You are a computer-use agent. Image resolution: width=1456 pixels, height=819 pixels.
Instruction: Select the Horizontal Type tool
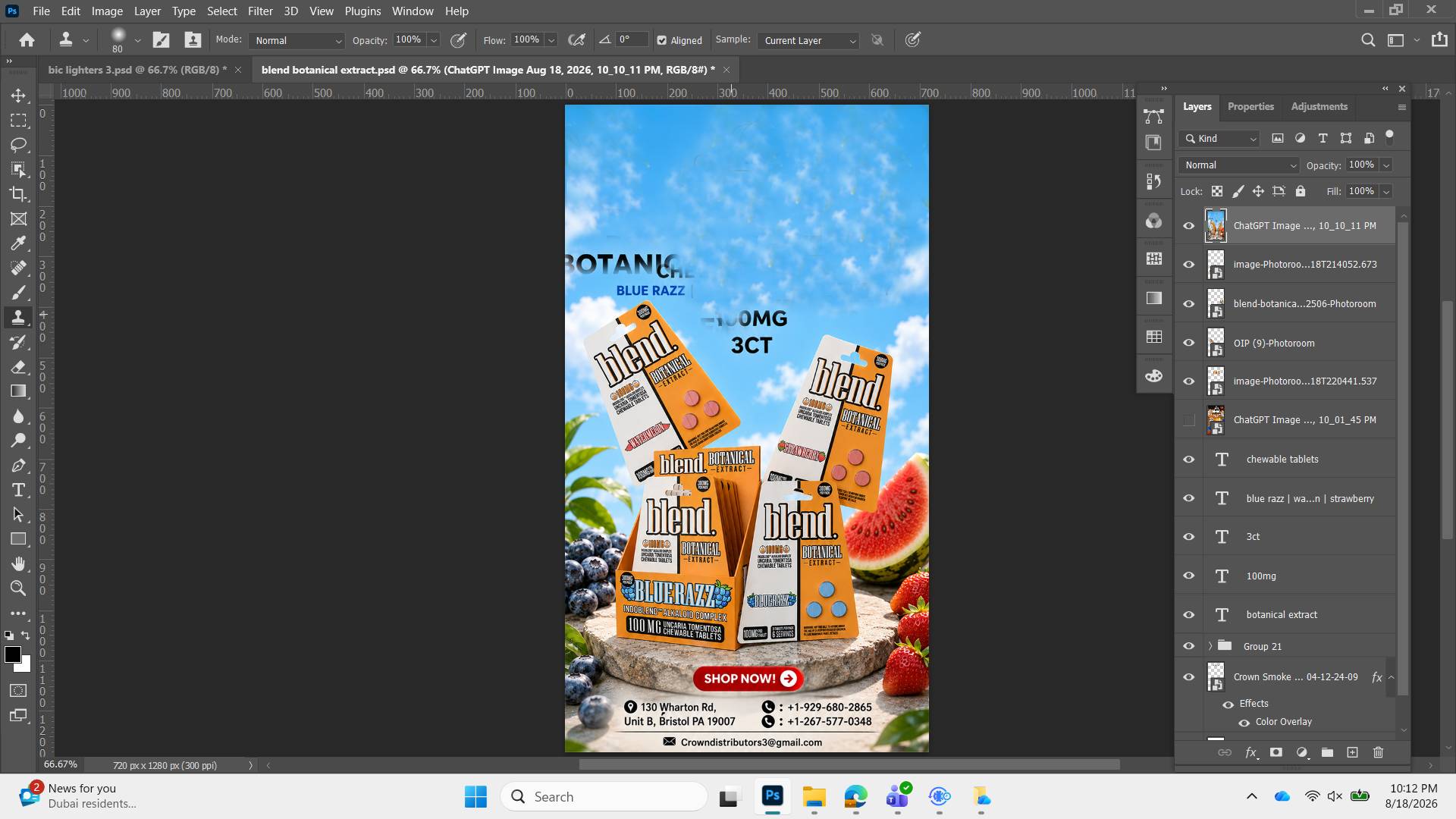pos(18,490)
